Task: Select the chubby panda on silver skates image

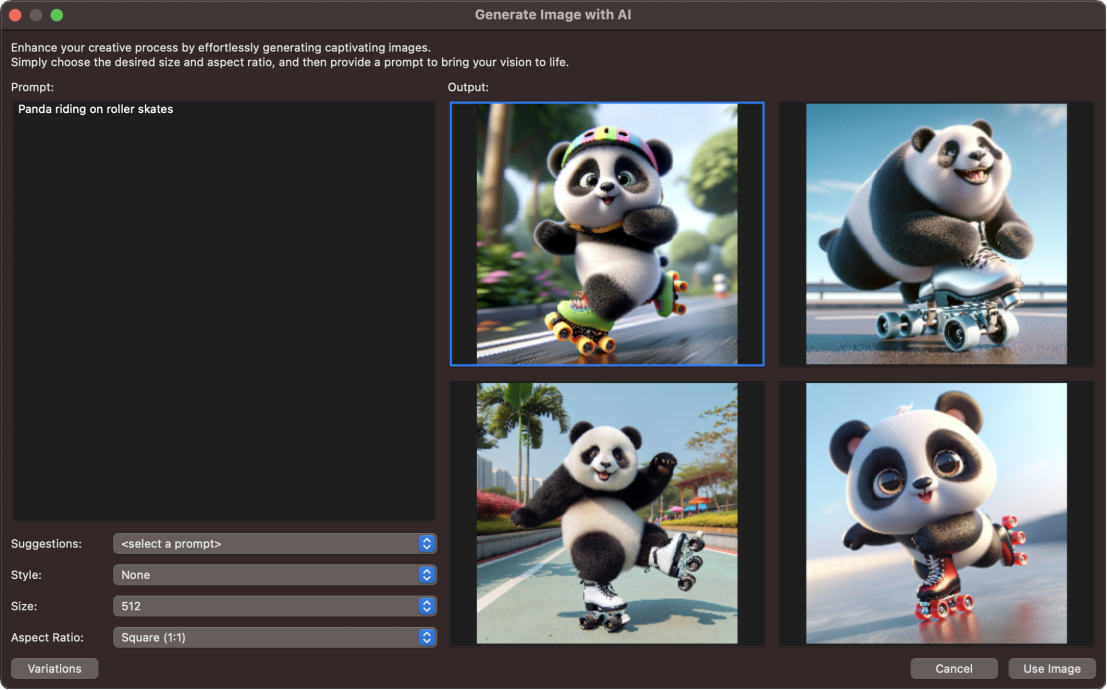Action: pyautogui.click(x=936, y=234)
